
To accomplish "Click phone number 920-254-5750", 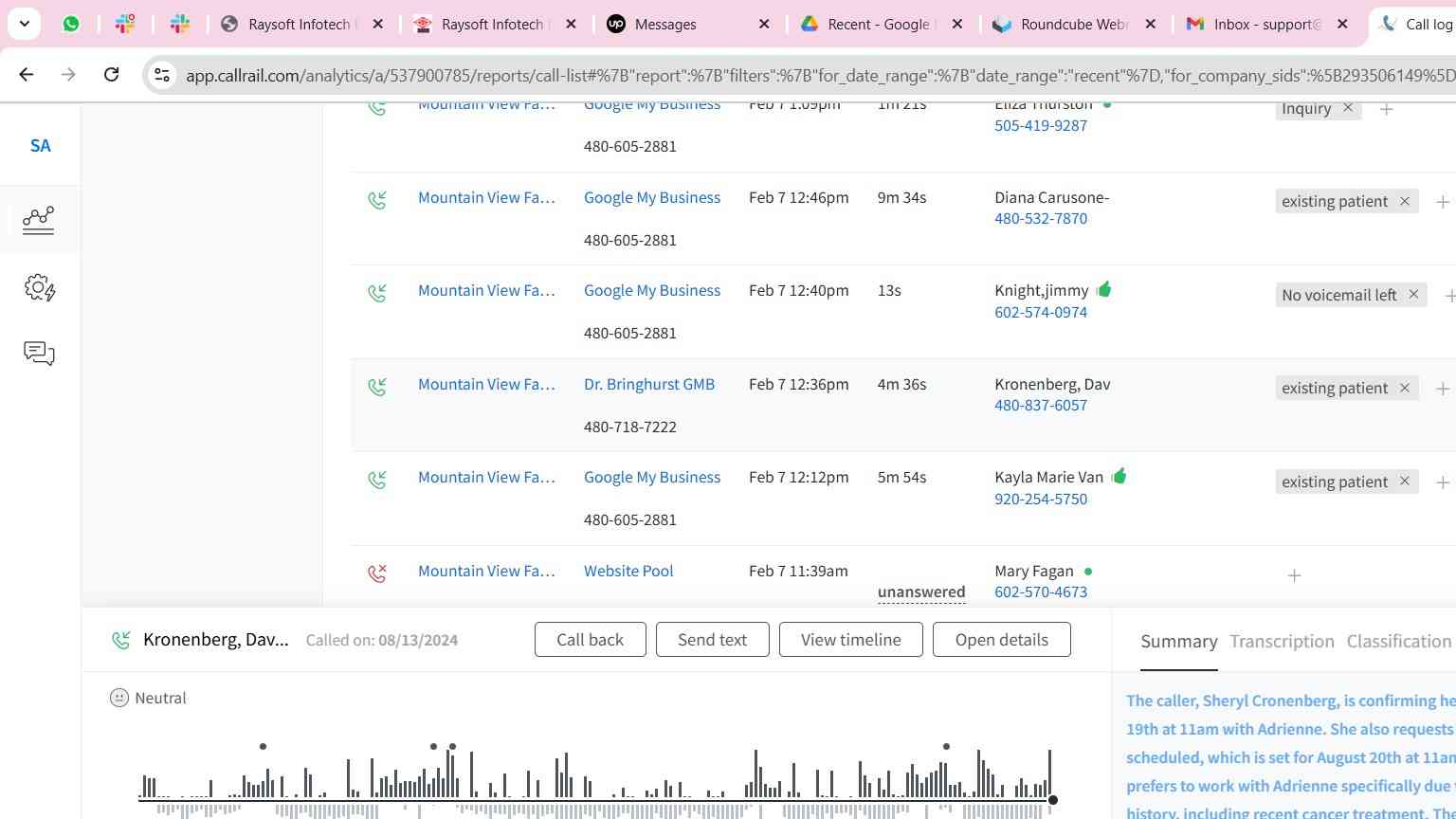I will click(1041, 499).
